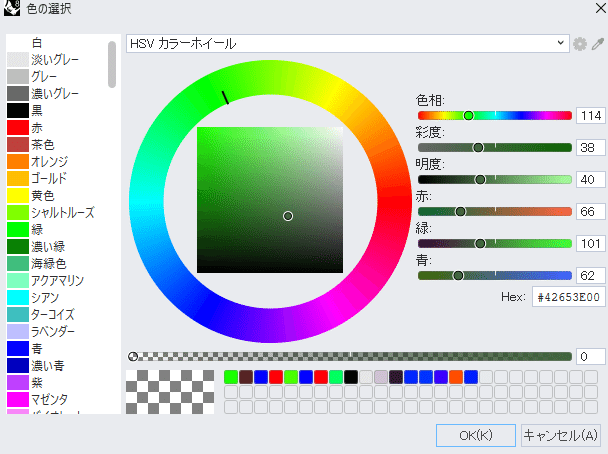The image size is (608, 454).
Task: Select シャルトルーズ in the color list
Action: [56, 212]
